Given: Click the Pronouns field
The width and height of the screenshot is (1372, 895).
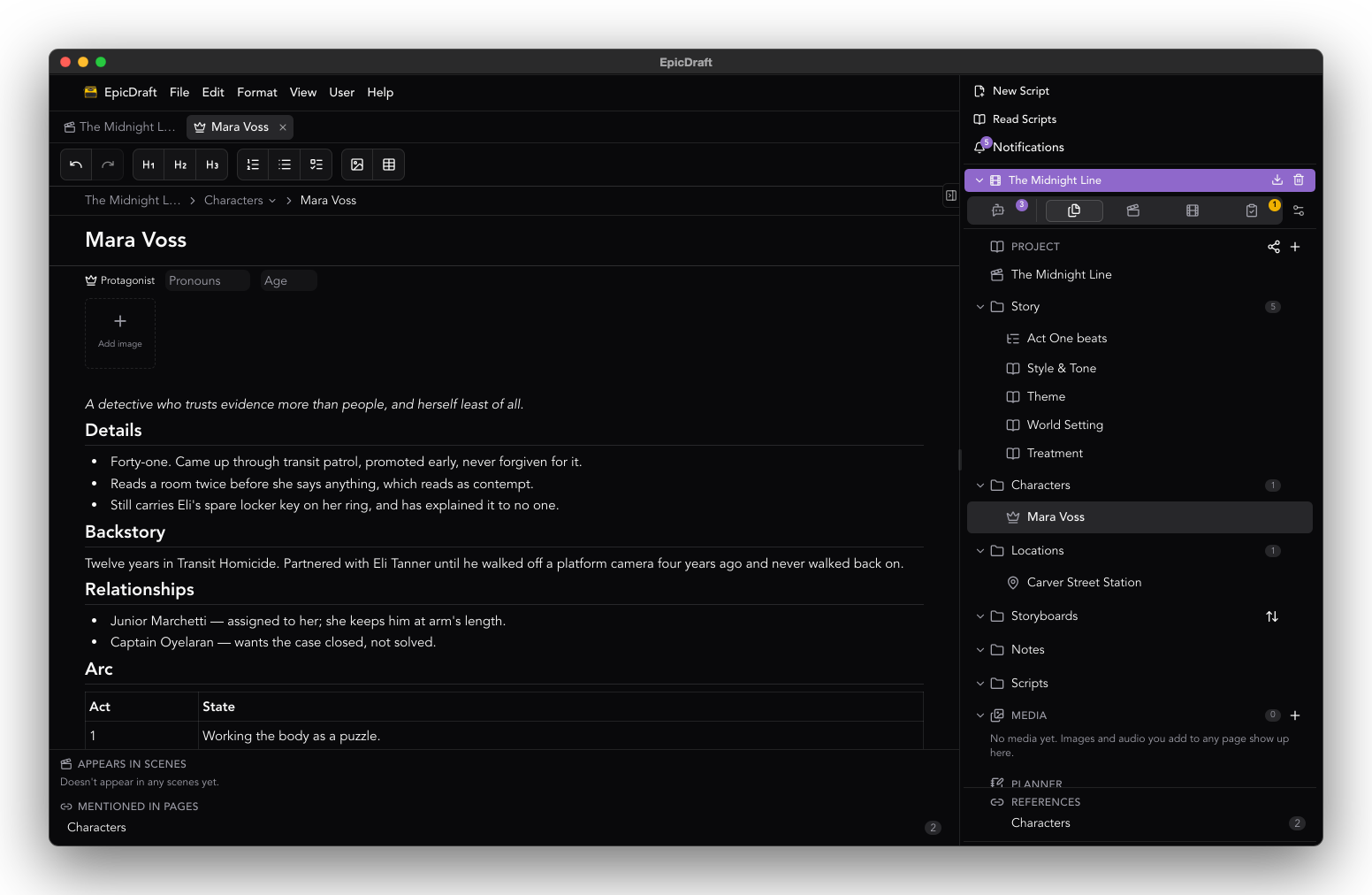Looking at the screenshot, I should pos(208,281).
